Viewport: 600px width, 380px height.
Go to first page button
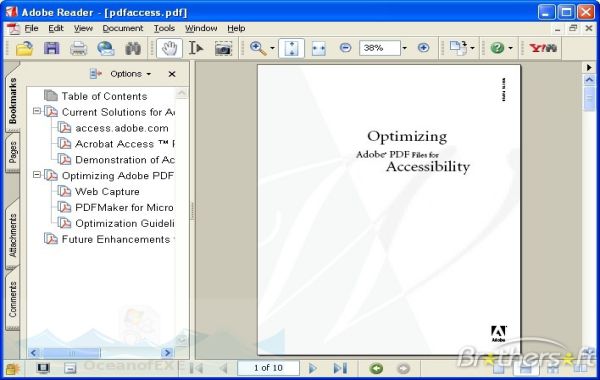tap(196, 368)
